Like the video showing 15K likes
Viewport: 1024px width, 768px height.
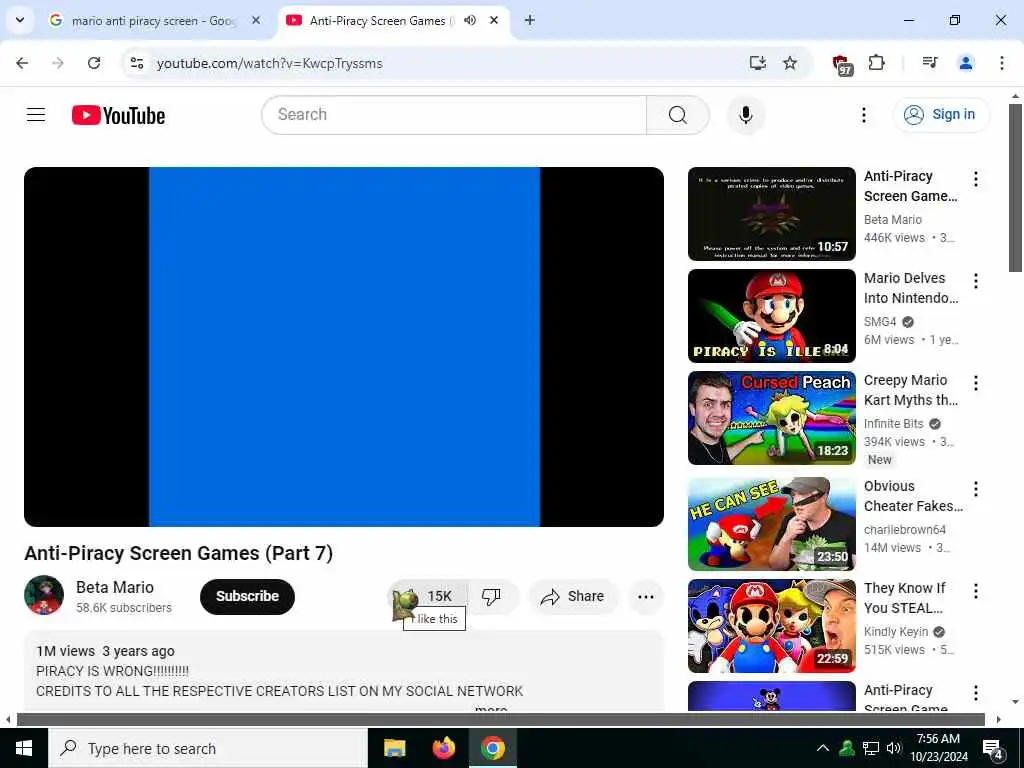(428, 596)
